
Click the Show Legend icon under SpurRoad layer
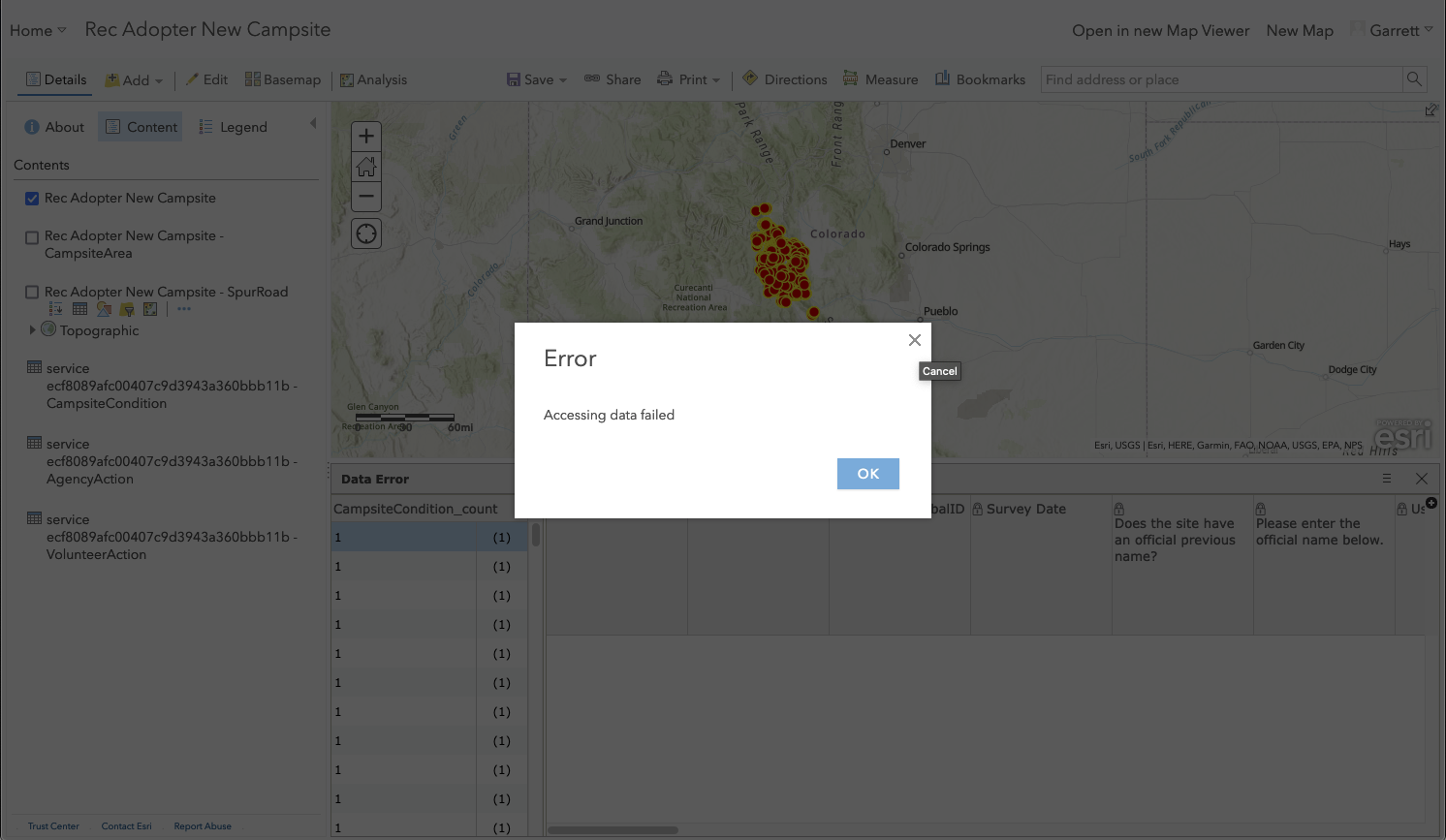tap(55, 308)
